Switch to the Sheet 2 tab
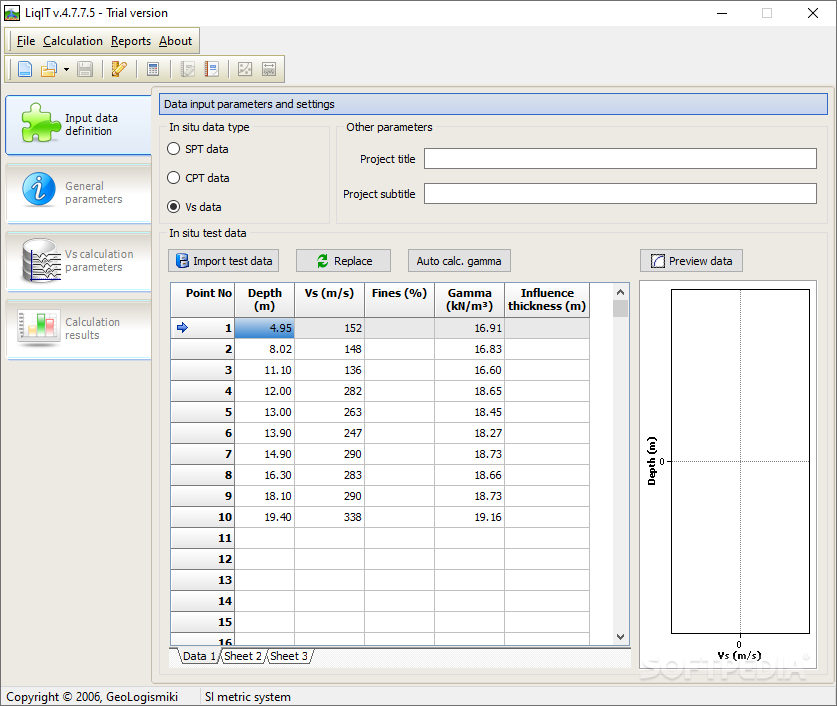 243,656
